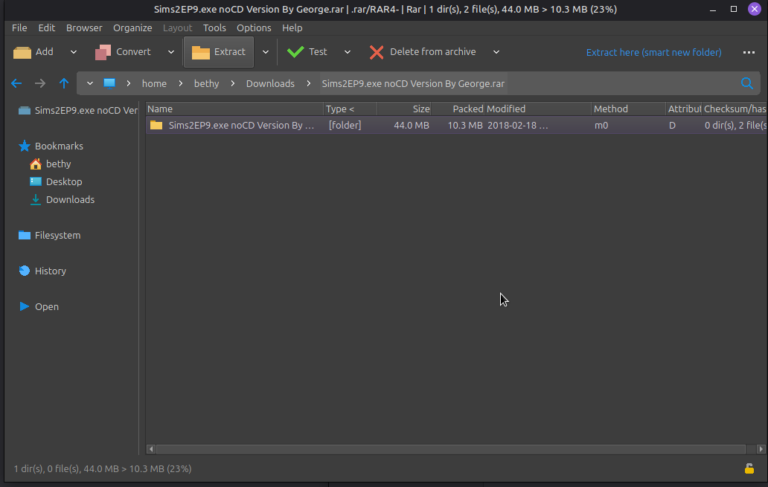
Task: Click the Add archive icon
Action: (21, 52)
